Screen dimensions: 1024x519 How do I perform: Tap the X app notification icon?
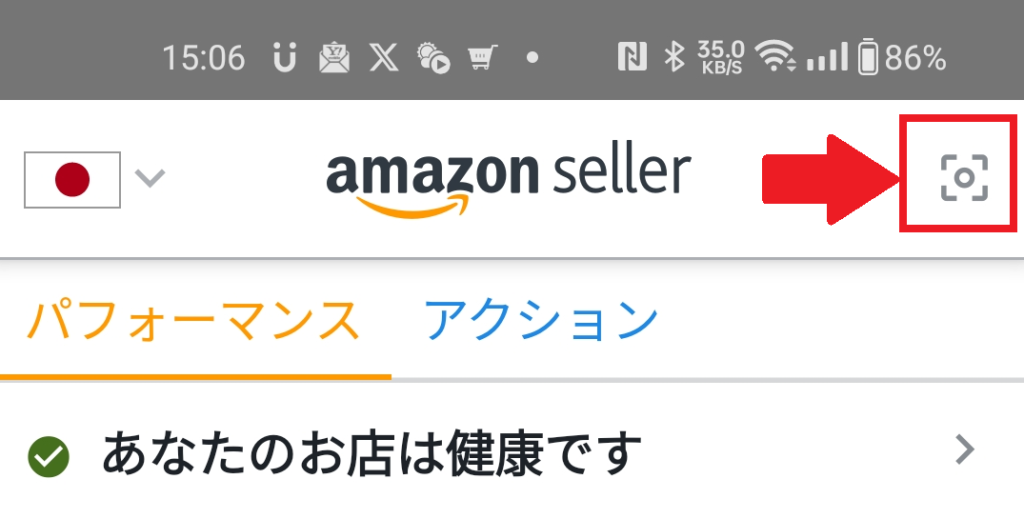(x=384, y=59)
